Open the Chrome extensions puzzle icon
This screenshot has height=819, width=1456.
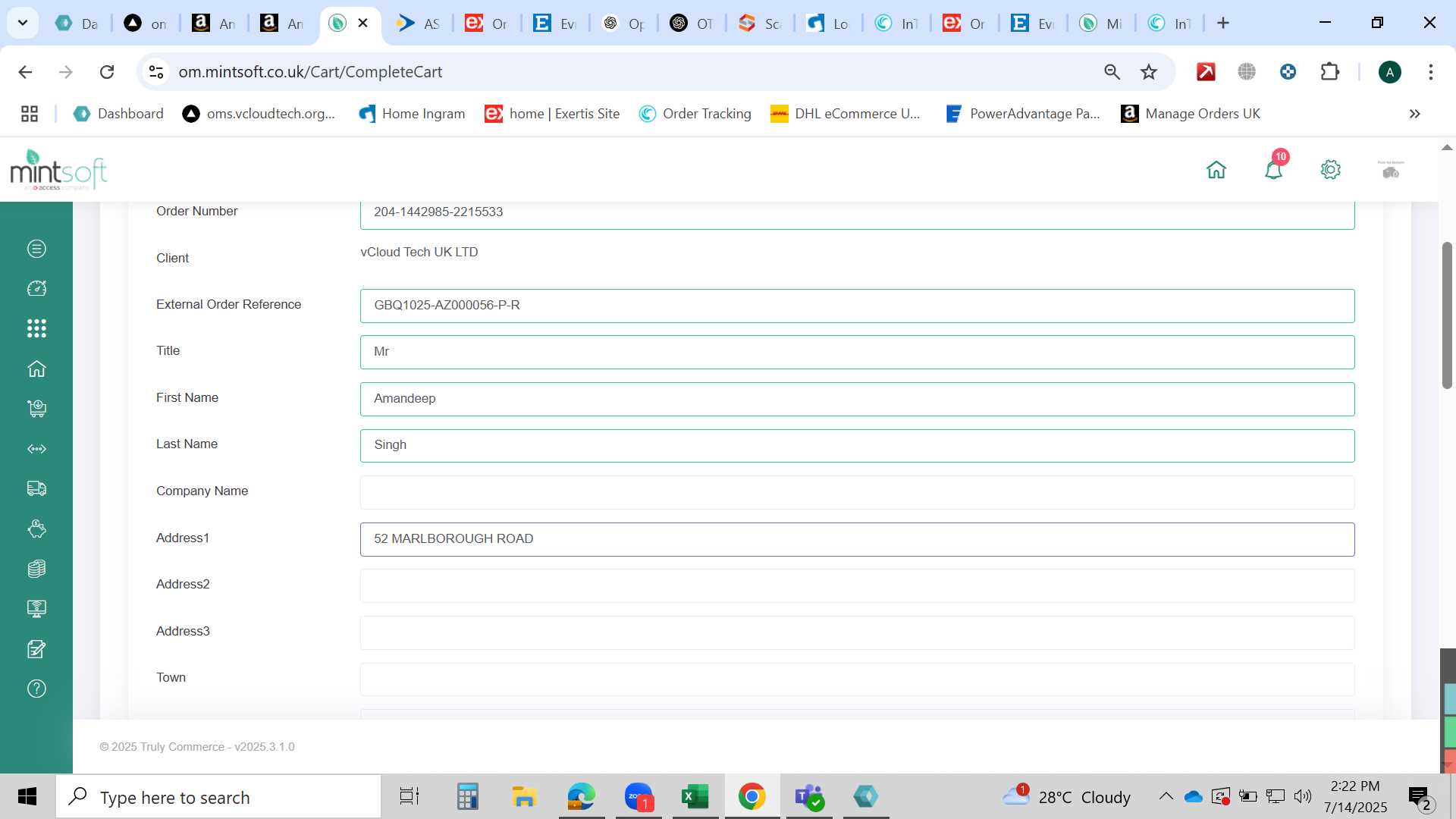(x=1330, y=72)
